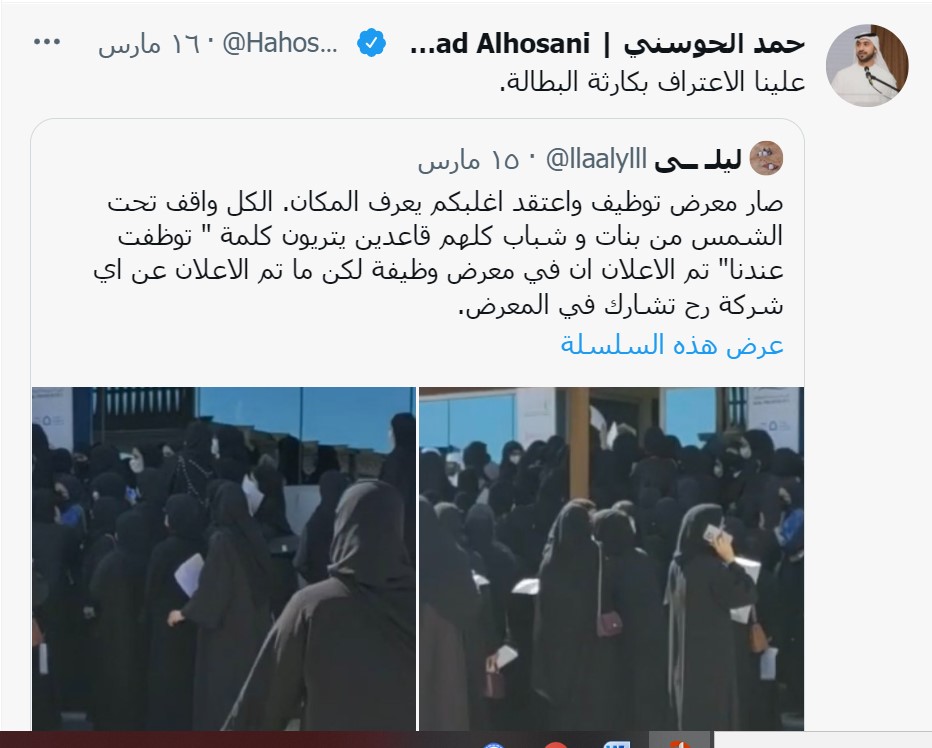Click the quoted author name 'ليلى'
Viewport: 932px width, 748px height.
coord(698,159)
